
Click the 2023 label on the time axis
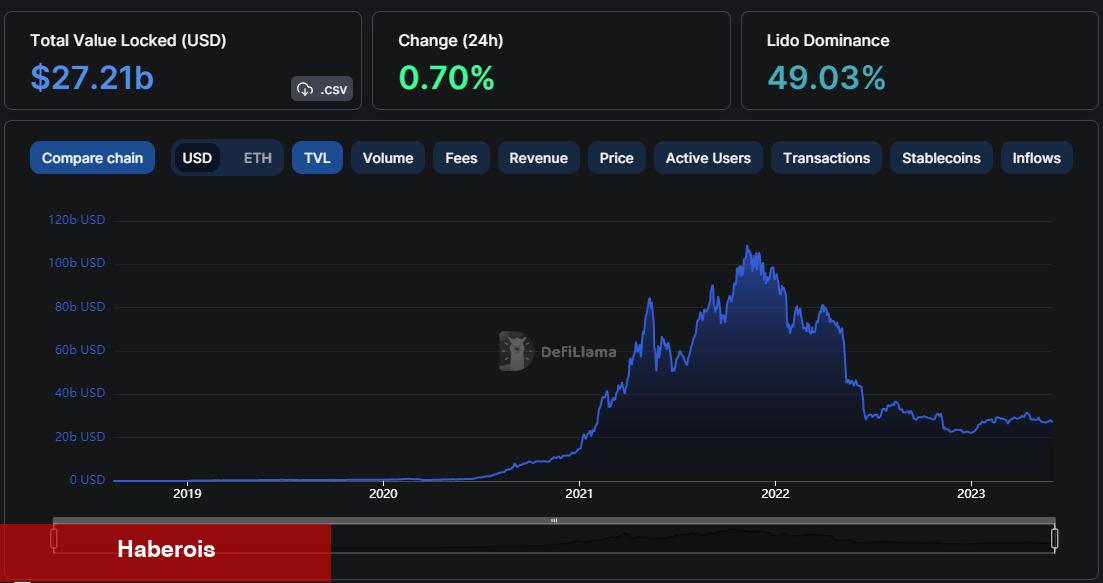tap(971, 494)
